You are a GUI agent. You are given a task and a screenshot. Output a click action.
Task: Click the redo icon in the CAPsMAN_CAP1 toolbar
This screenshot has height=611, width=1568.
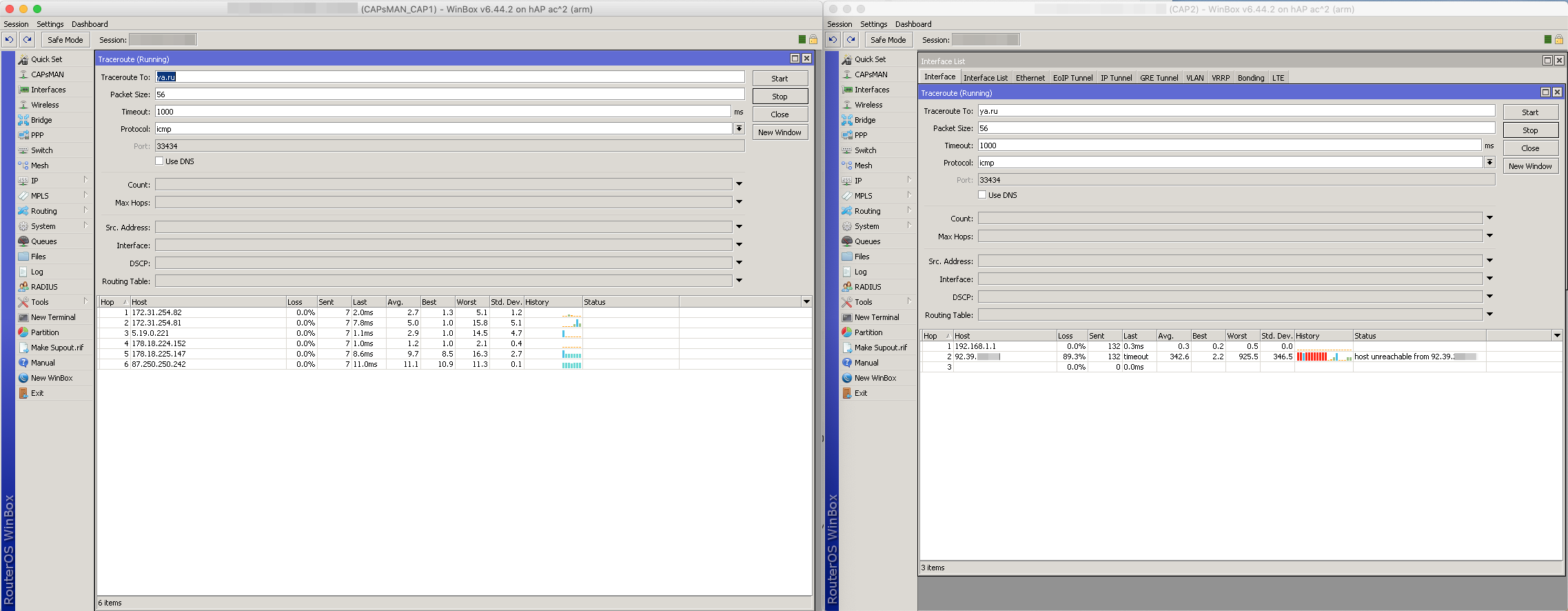point(27,40)
